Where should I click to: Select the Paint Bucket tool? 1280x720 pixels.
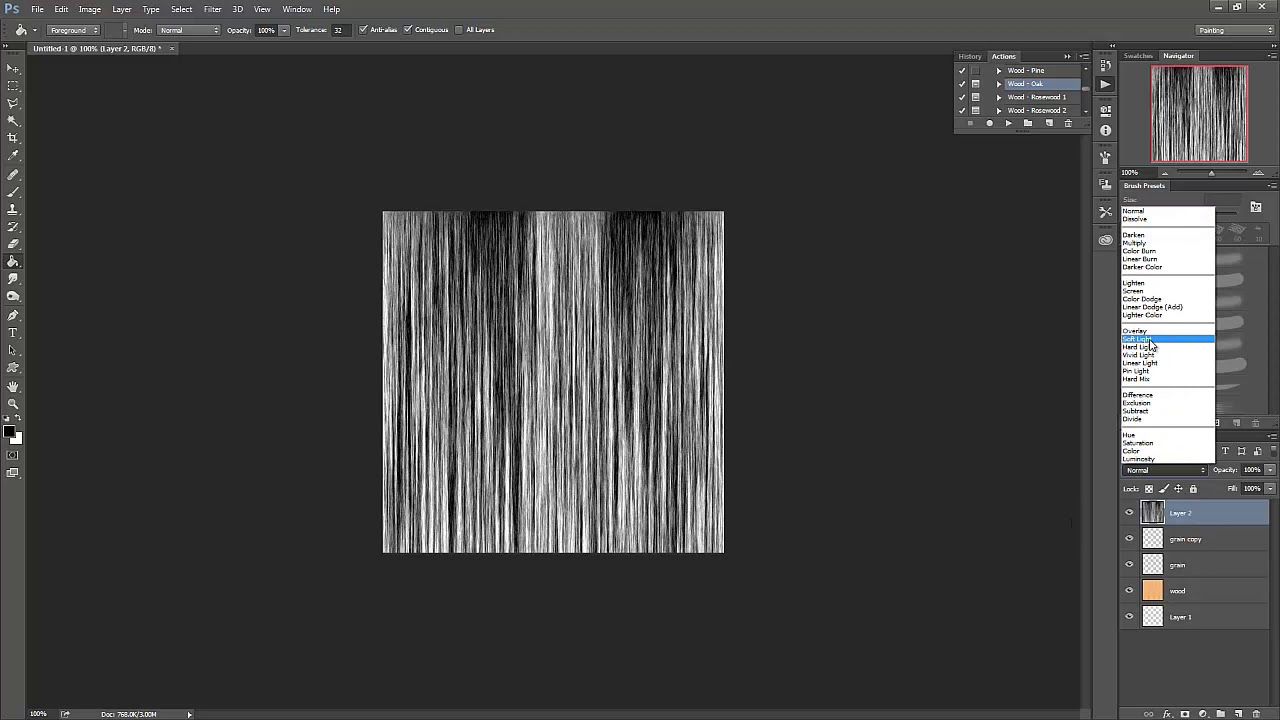(13, 262)
